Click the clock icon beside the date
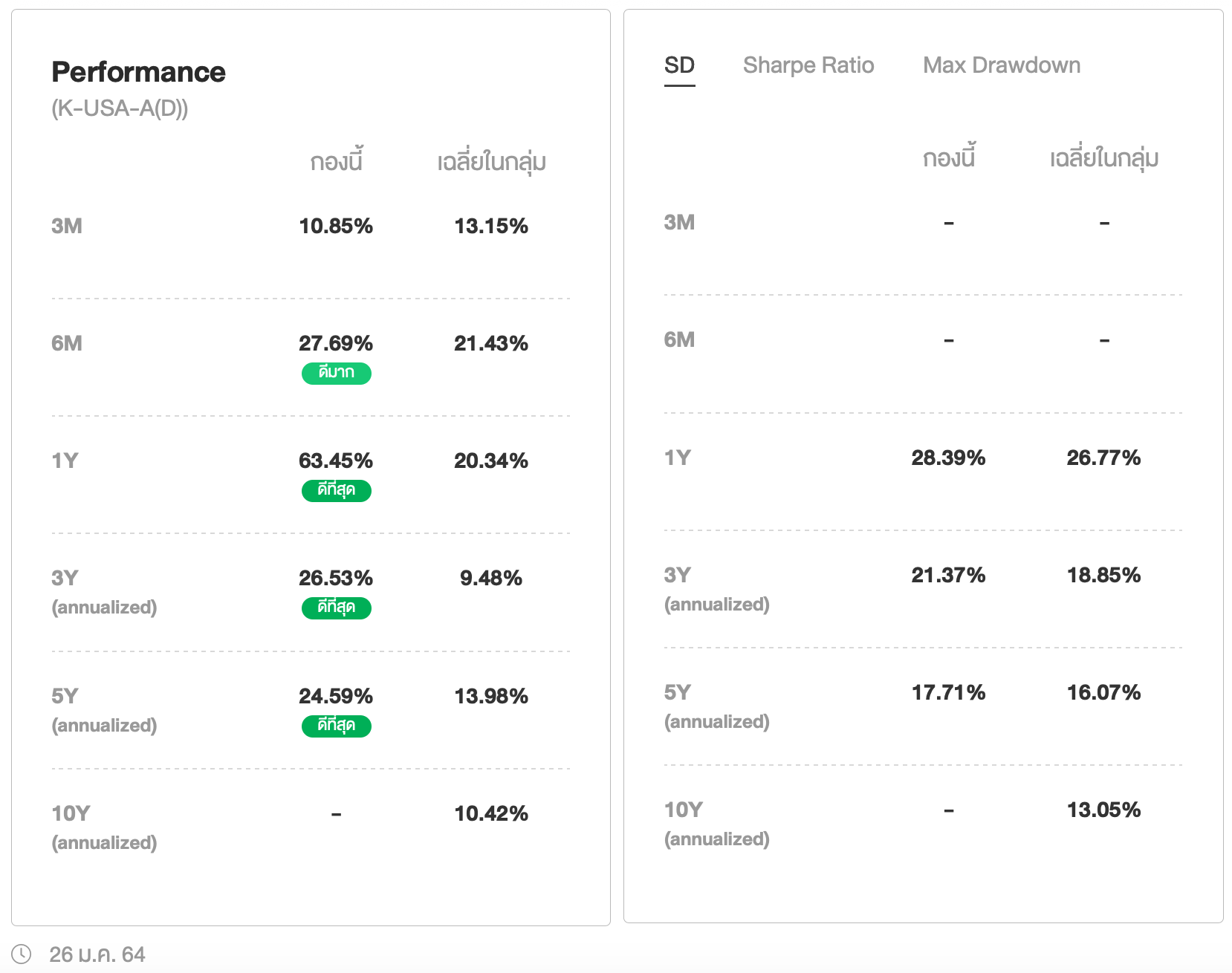The image size is (1232, 973). click(x=22, y=954)
